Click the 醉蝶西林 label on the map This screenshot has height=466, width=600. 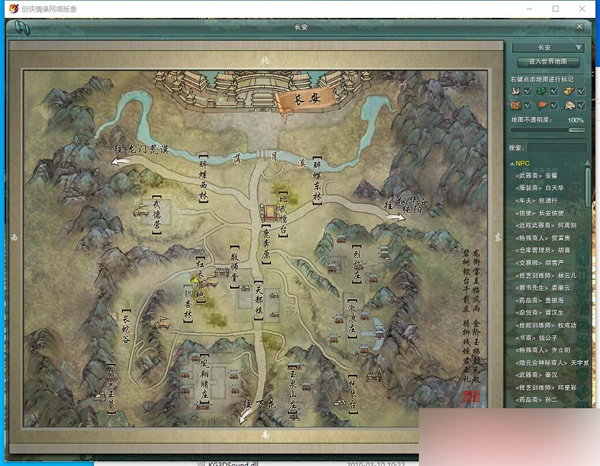(x=203, y=178)
